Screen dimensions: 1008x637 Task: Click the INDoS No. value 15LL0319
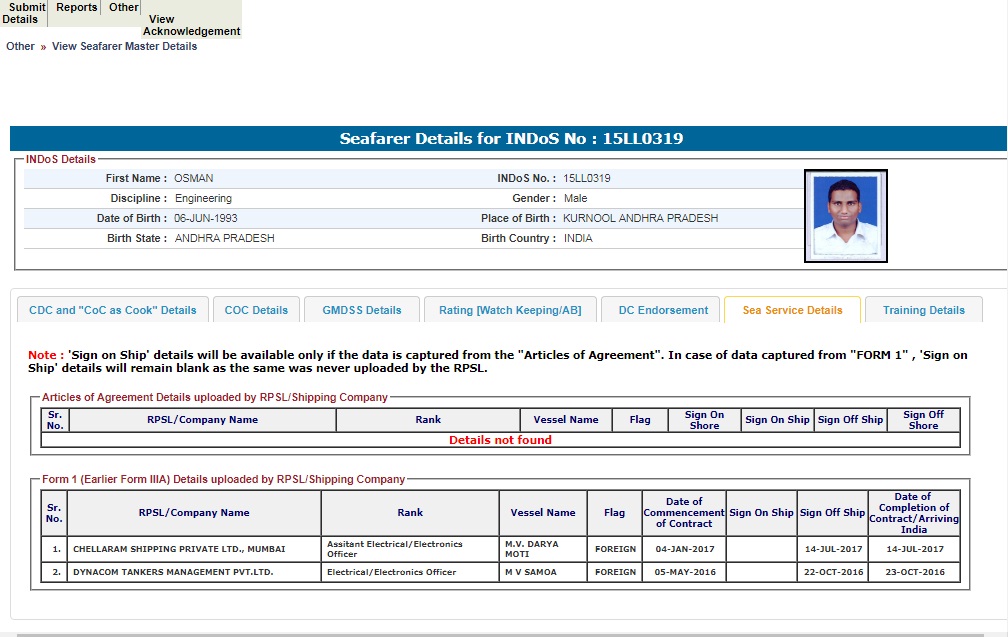click(x=587, y=178)
